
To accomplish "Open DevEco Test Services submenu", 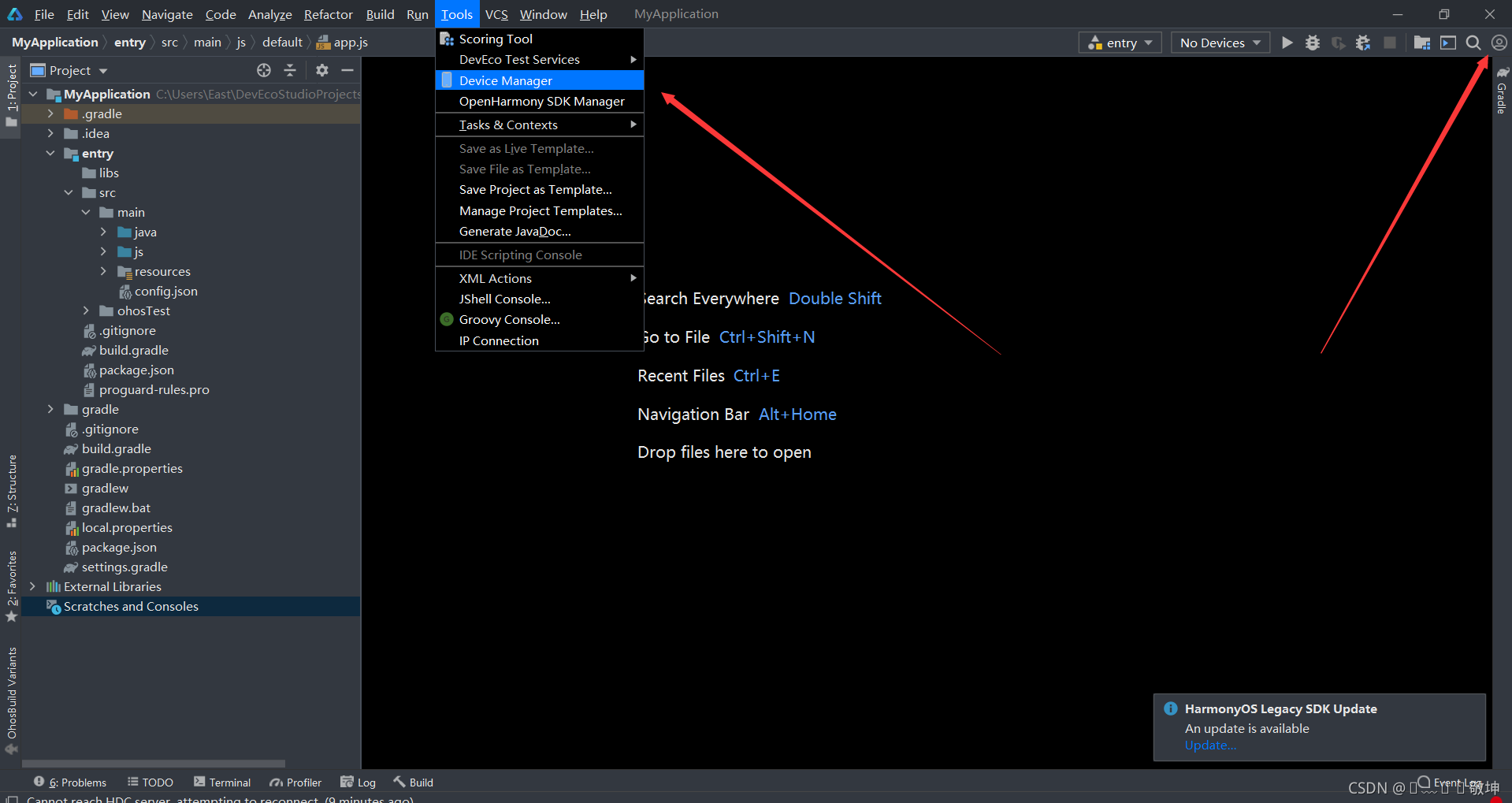I will (540, 59).
